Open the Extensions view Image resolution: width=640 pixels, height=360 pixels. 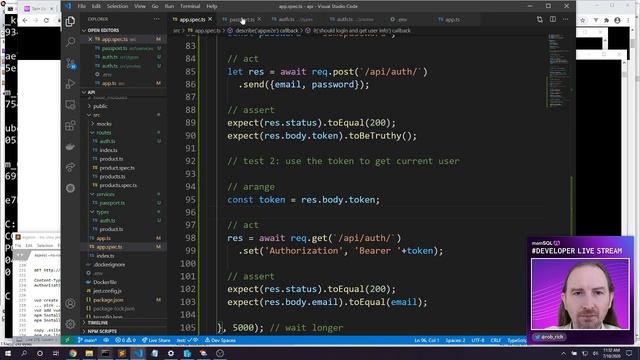point(70,126)
